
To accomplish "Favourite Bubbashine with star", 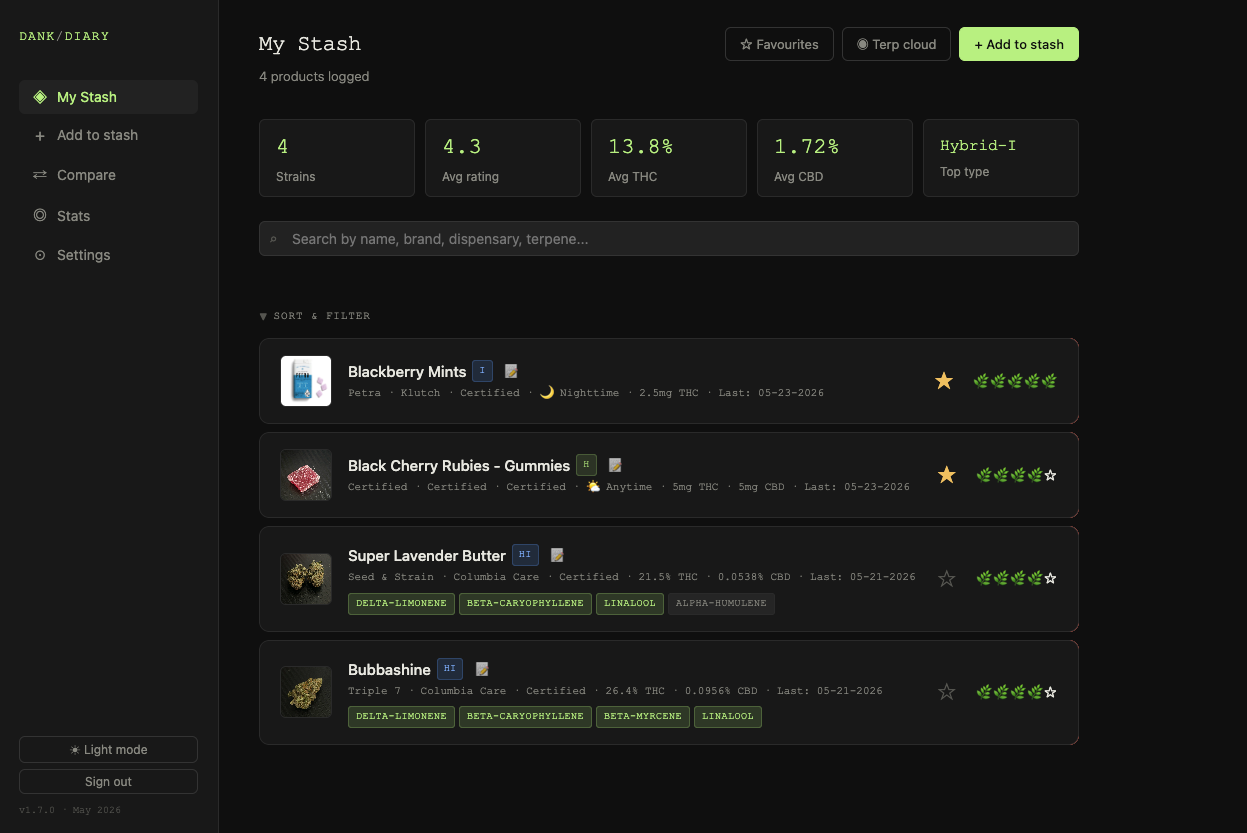I will pos(947,692).
